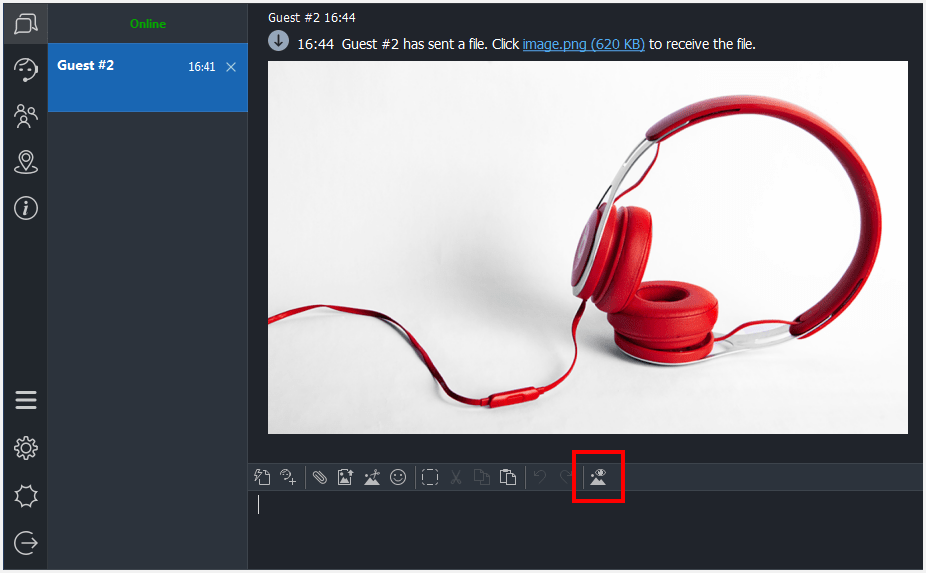The width and height of the screenshot is (926, 573).
Task: Open the settings gear in sidebar
Action: [x=26, y=448]
